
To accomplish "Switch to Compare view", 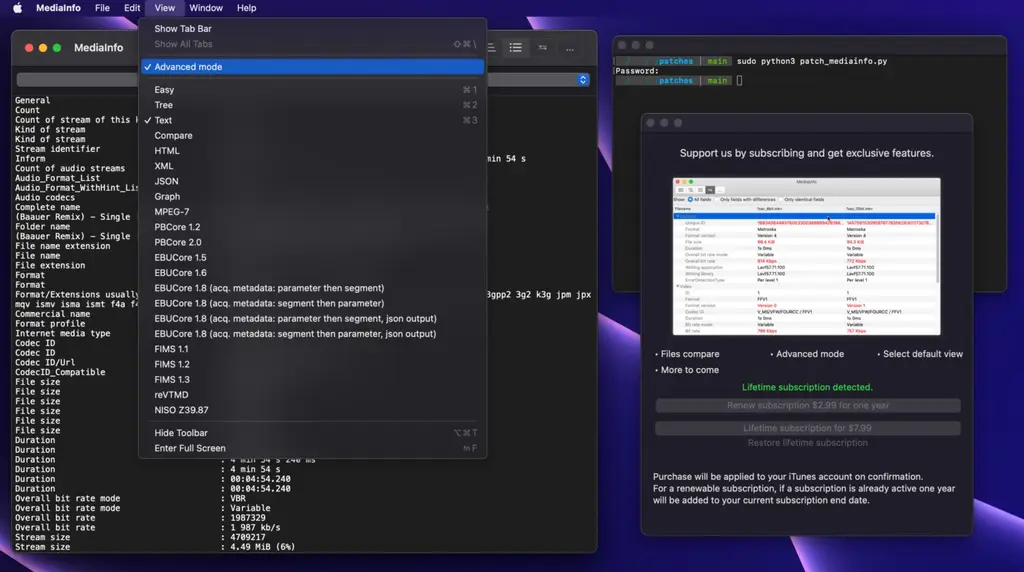I will [x=312, y=135].
